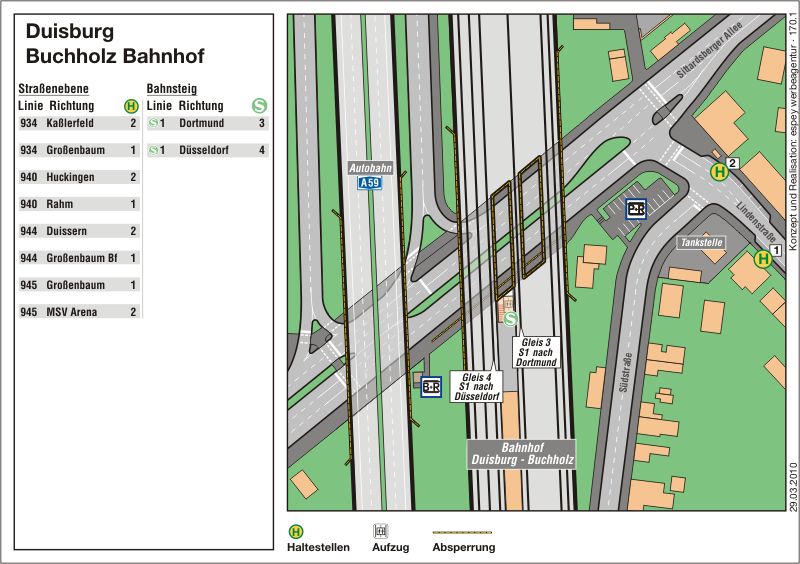
Task: Click the Haltestellen legend H icon
Action: click(296, 531)
